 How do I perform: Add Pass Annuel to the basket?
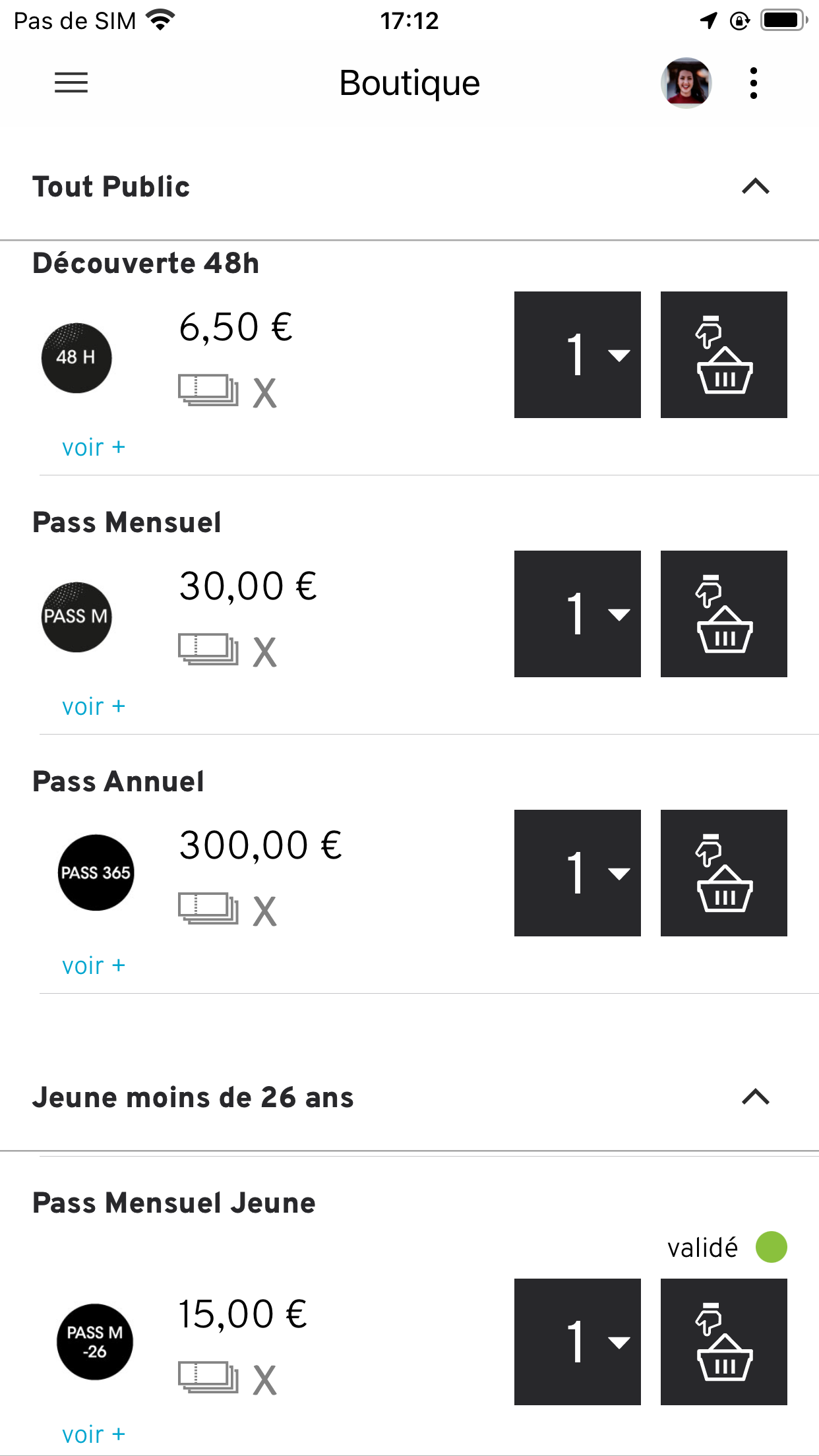[x=723, y=873]
